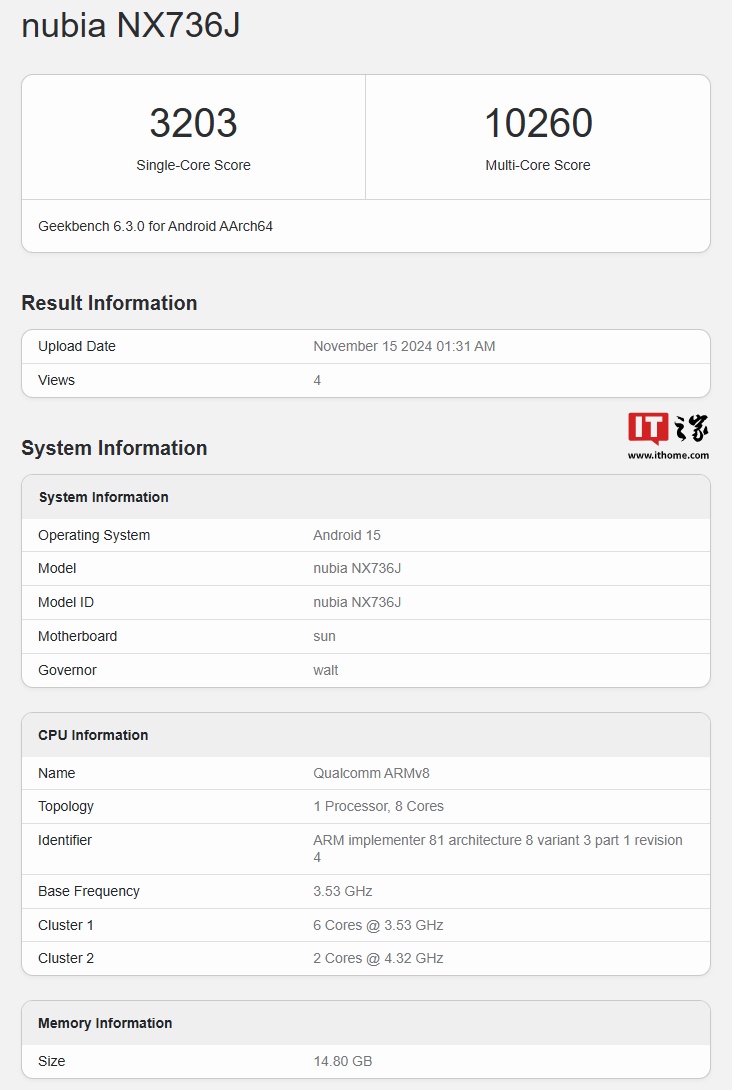This screenshot has width=732, height=1090.
Task: Select the Motherboard value sun
Action: tap(324, 636)
